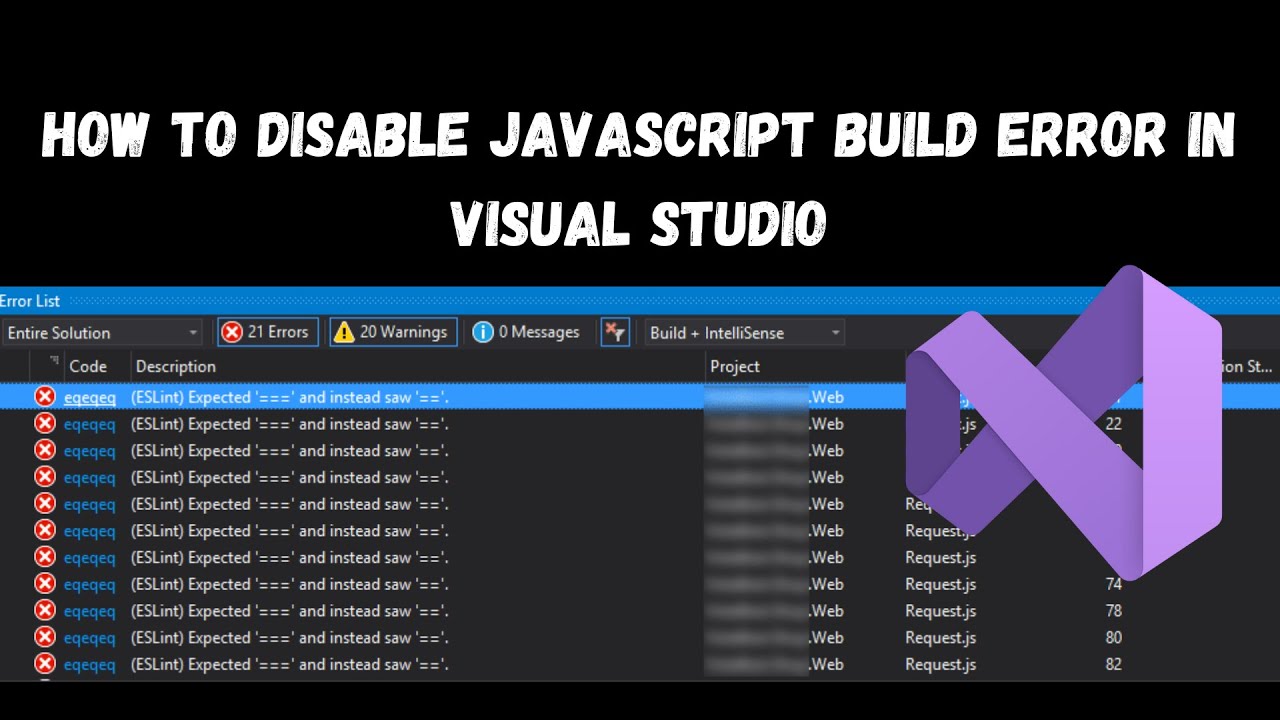Click error icon in line 74 row
Viewport: 1280px width, 720px height.
[45, 584]
